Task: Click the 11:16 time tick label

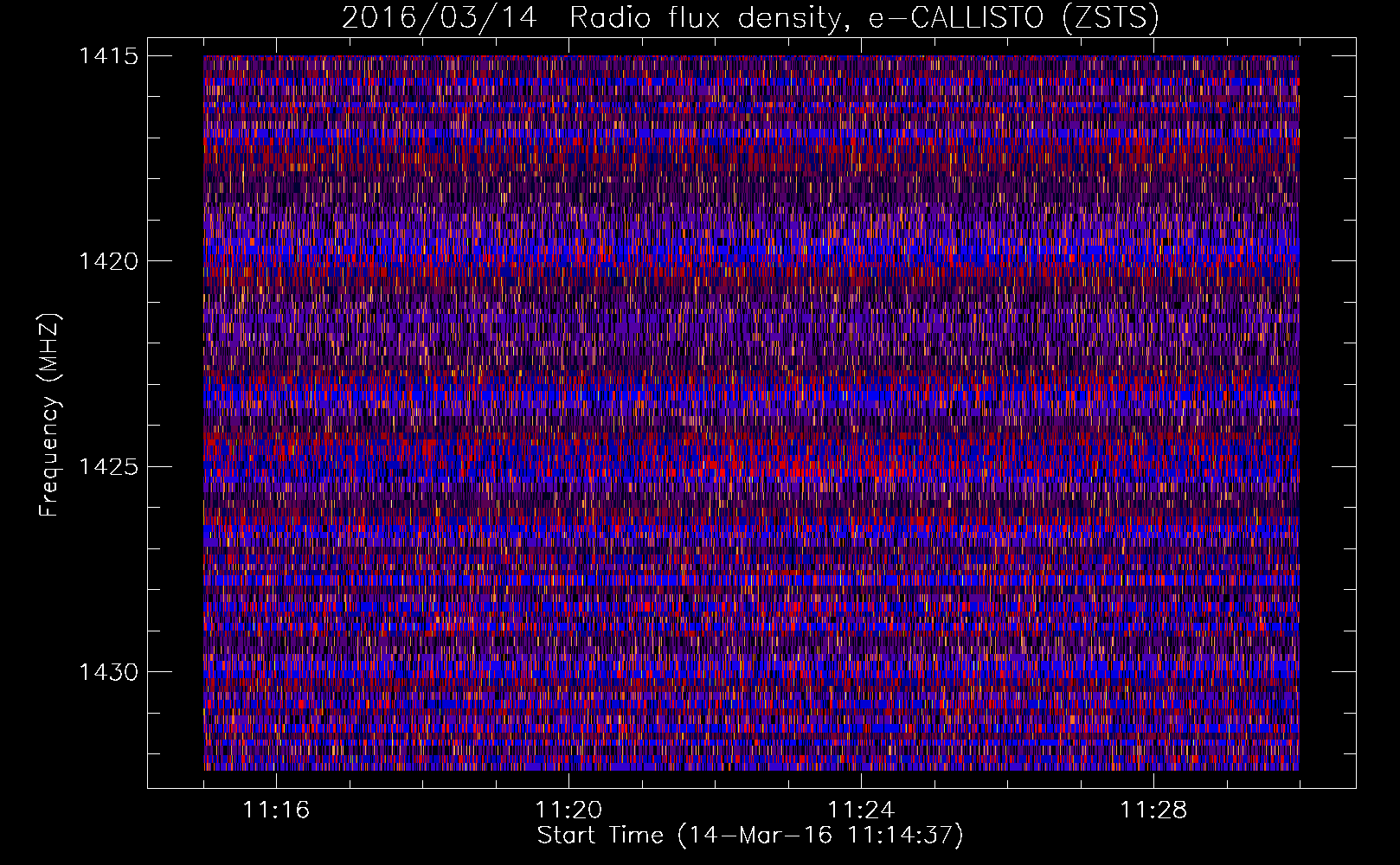Action: click(276, 811)
